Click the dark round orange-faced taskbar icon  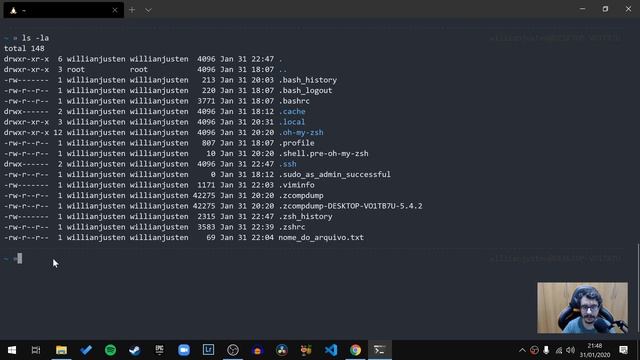click(257, 350)
